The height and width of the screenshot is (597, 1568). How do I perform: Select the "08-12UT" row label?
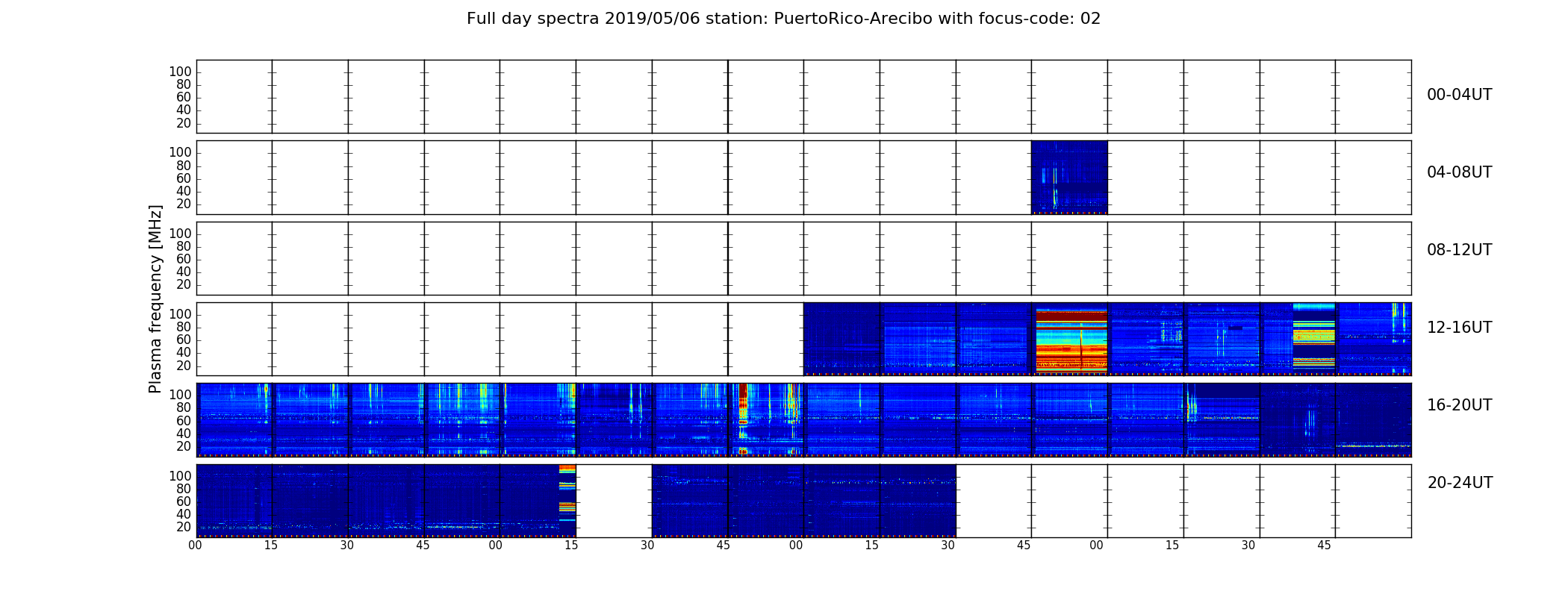(1459, 250)
